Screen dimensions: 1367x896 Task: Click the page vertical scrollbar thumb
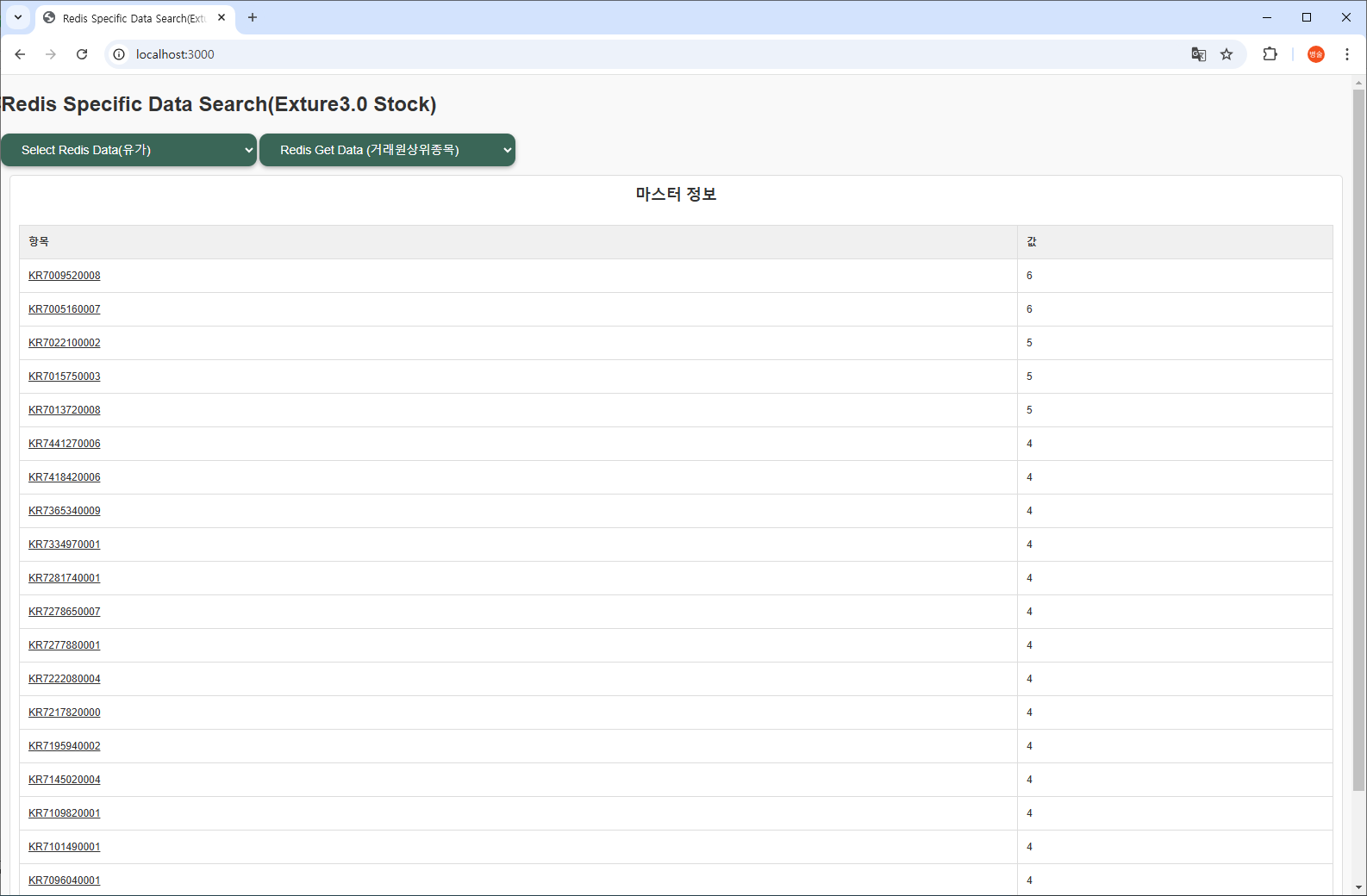tap(1358, 439)
